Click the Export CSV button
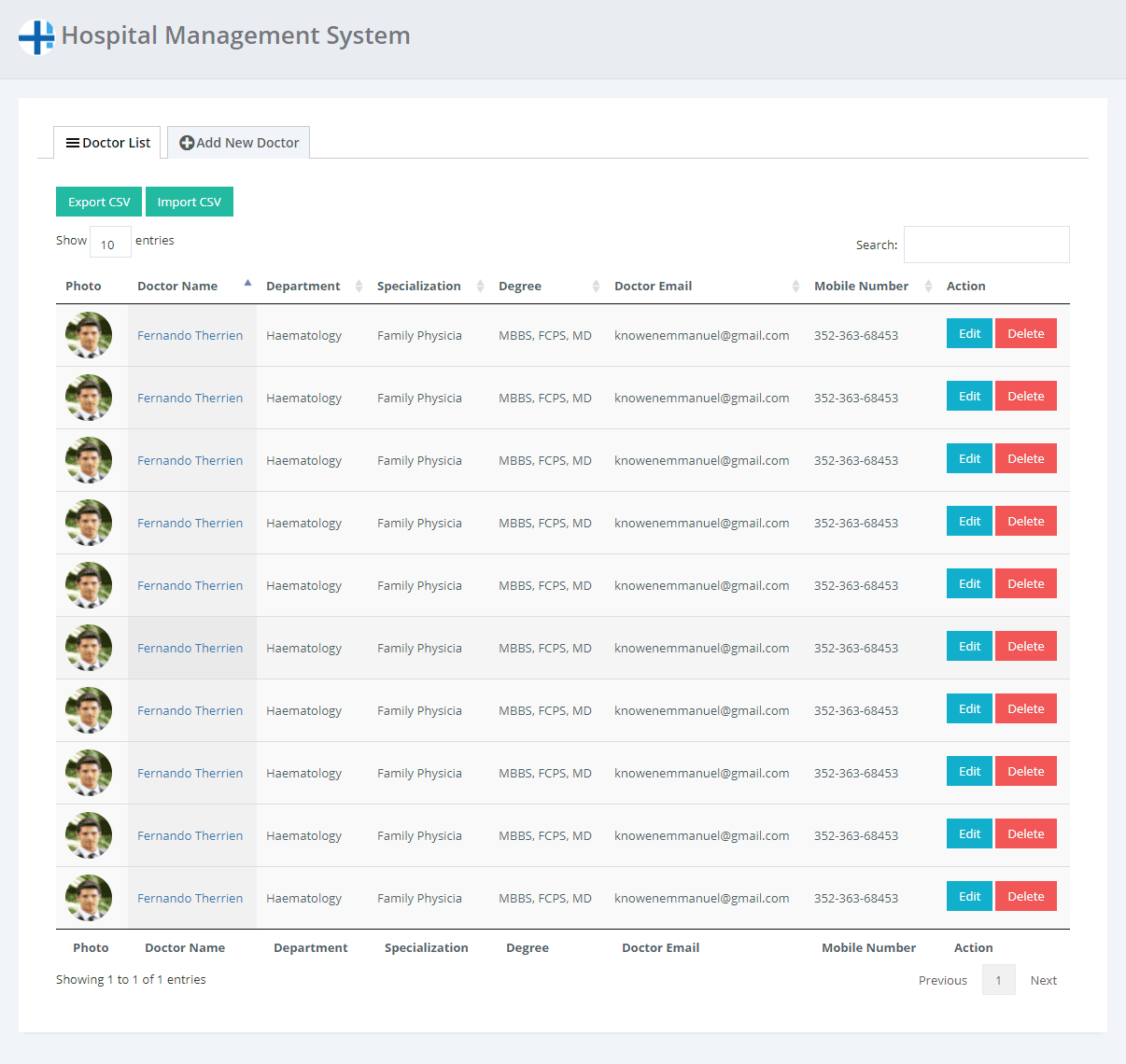Screen dimensions: 1126x1064 [99, 202]
